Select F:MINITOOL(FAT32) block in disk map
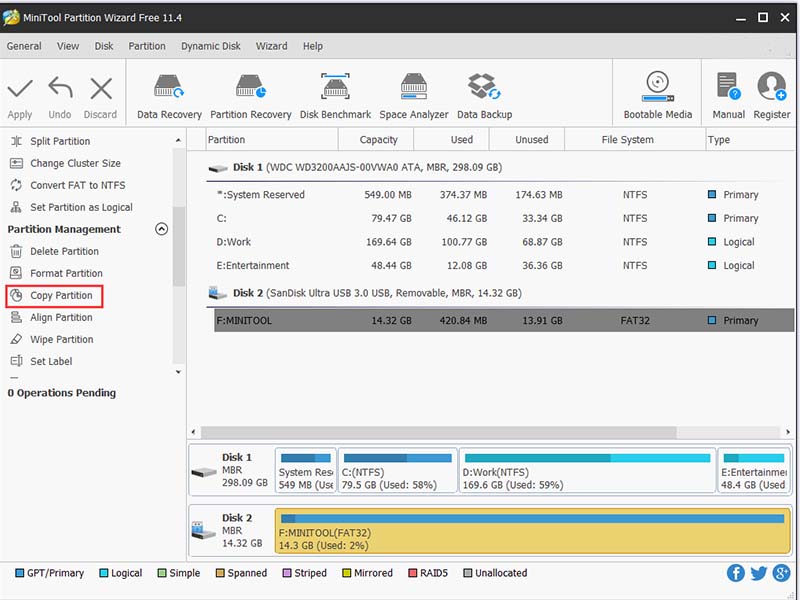Screen dimensions: 800x600 [533, 531]
